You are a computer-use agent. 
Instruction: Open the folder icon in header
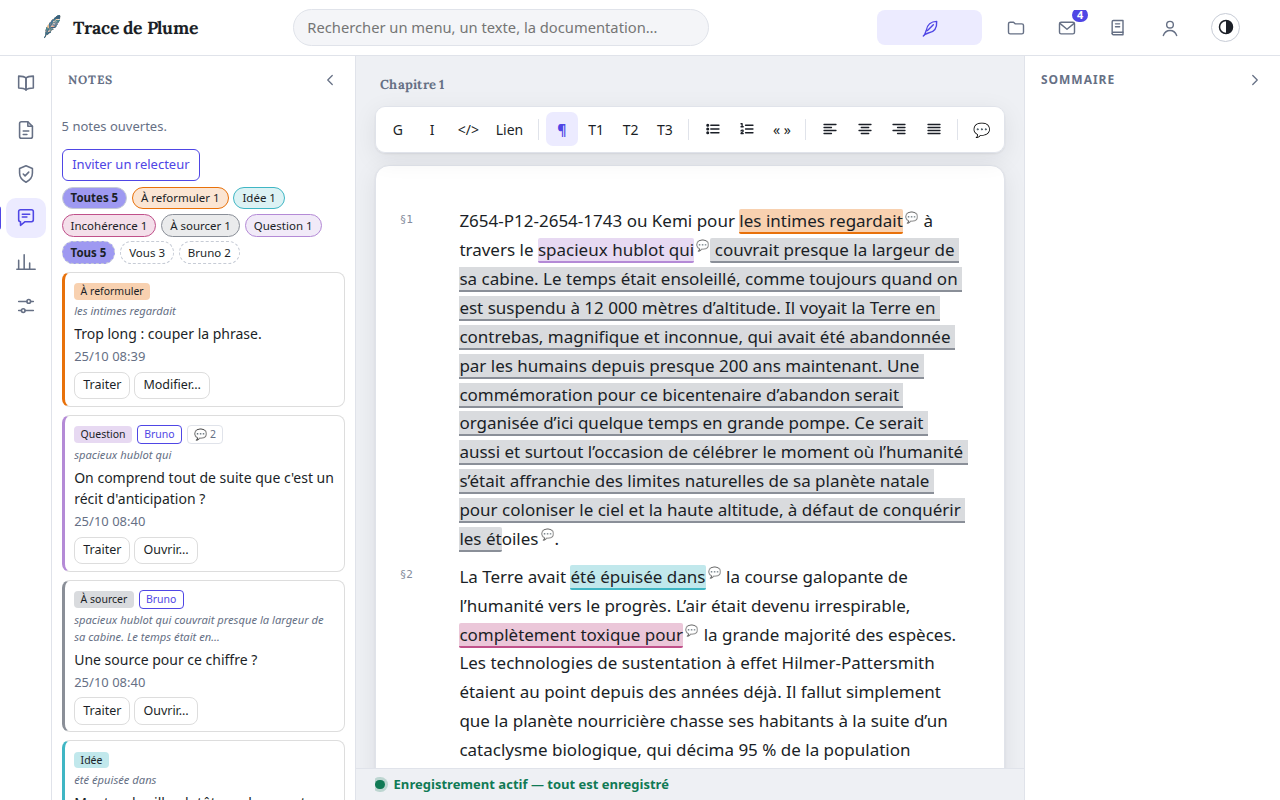click(1016, 28)
